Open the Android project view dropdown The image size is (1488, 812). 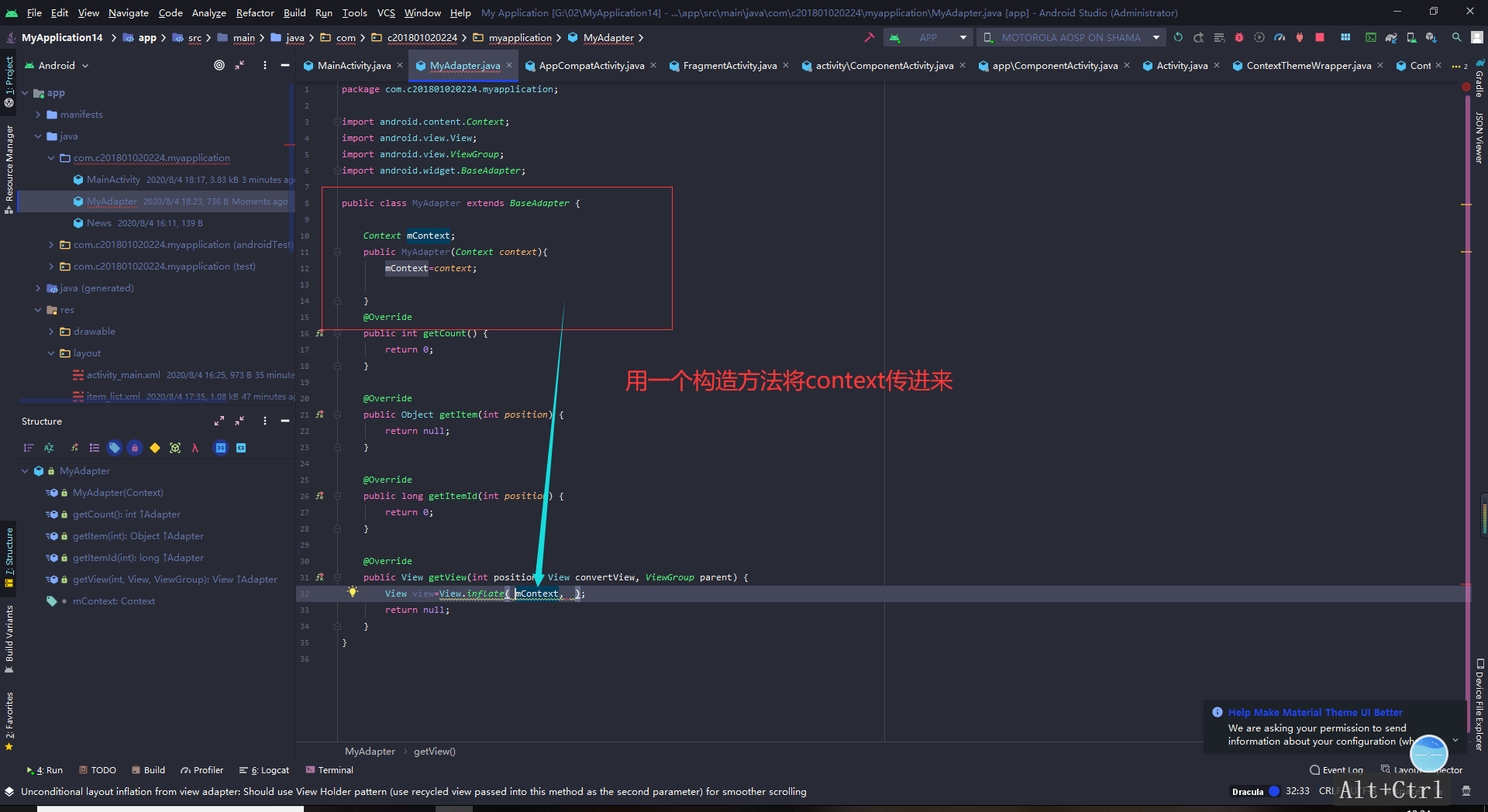point(57,65)
